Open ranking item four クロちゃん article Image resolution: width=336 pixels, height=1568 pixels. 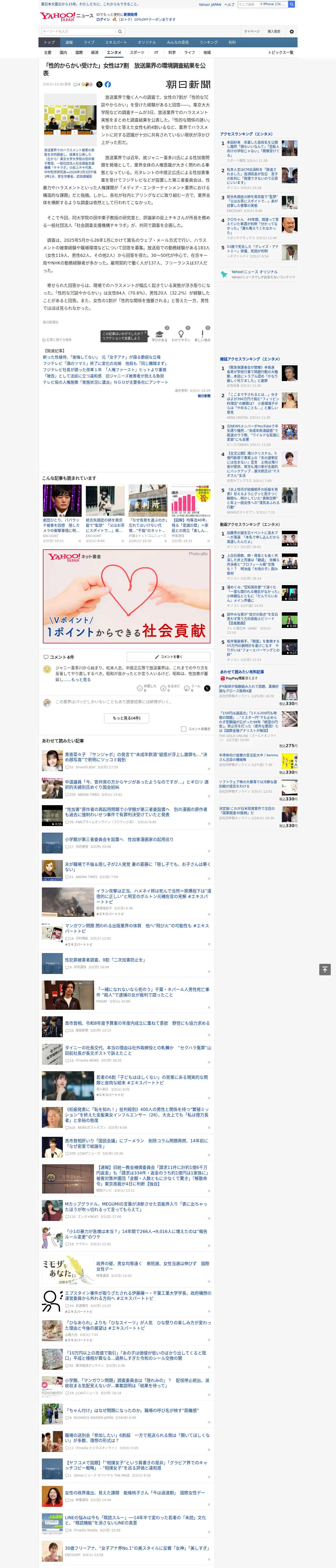tap(253, 226)
